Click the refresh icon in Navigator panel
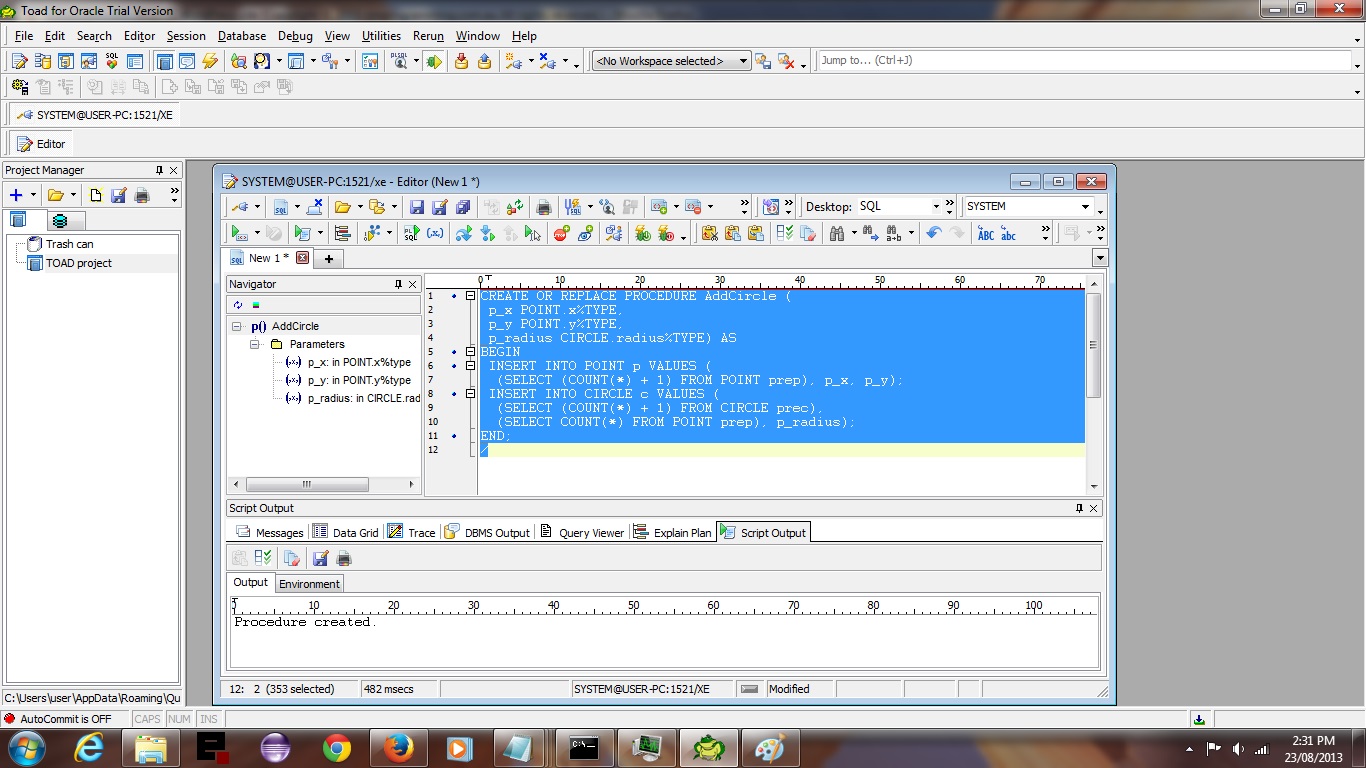This screenshot has width=1366, height=768. 238,305
